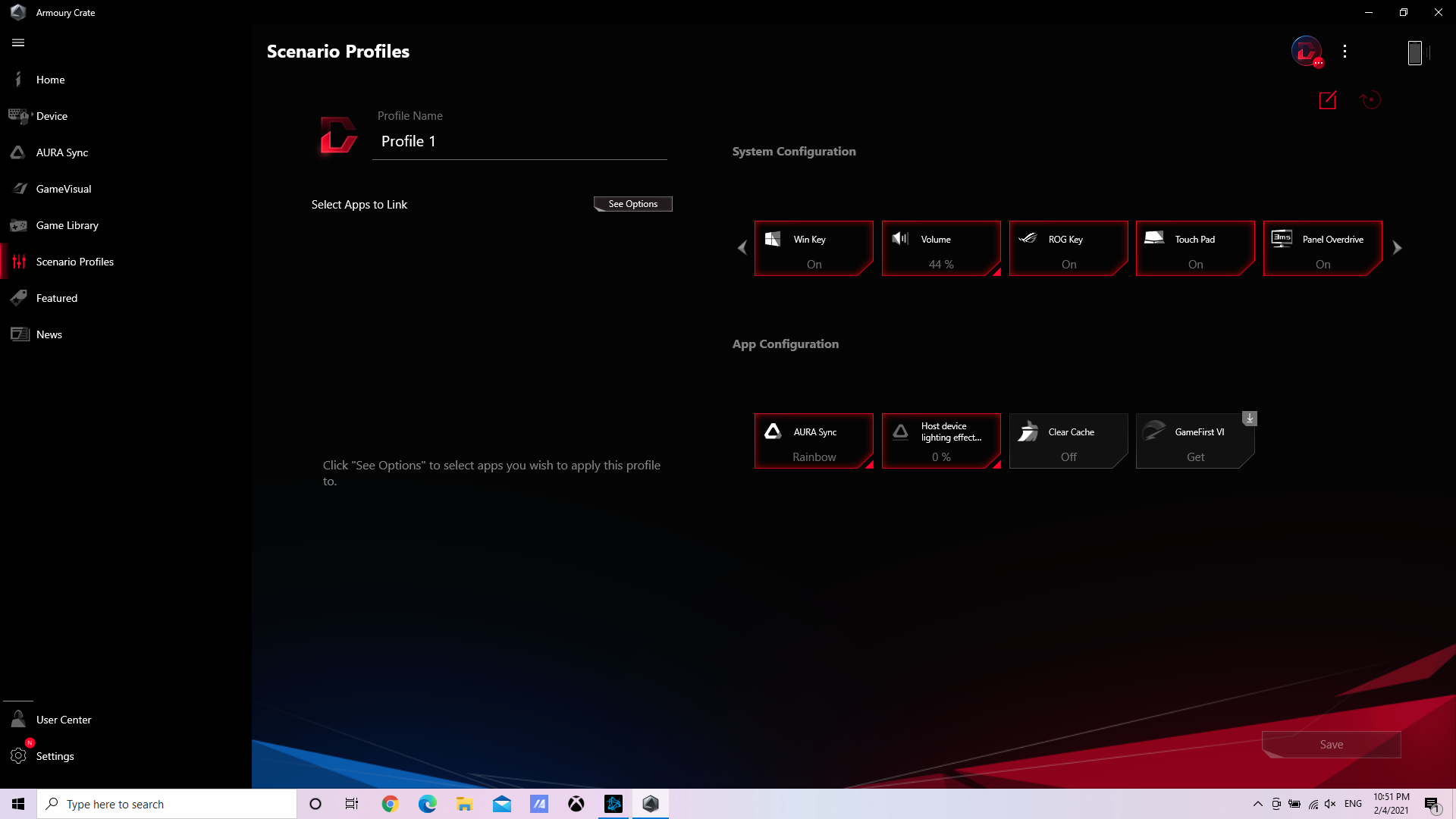Toggle the Touch Pad setting
Image resolution: width=1456 pixels, height=819 pixels.
click(1195, 249)
